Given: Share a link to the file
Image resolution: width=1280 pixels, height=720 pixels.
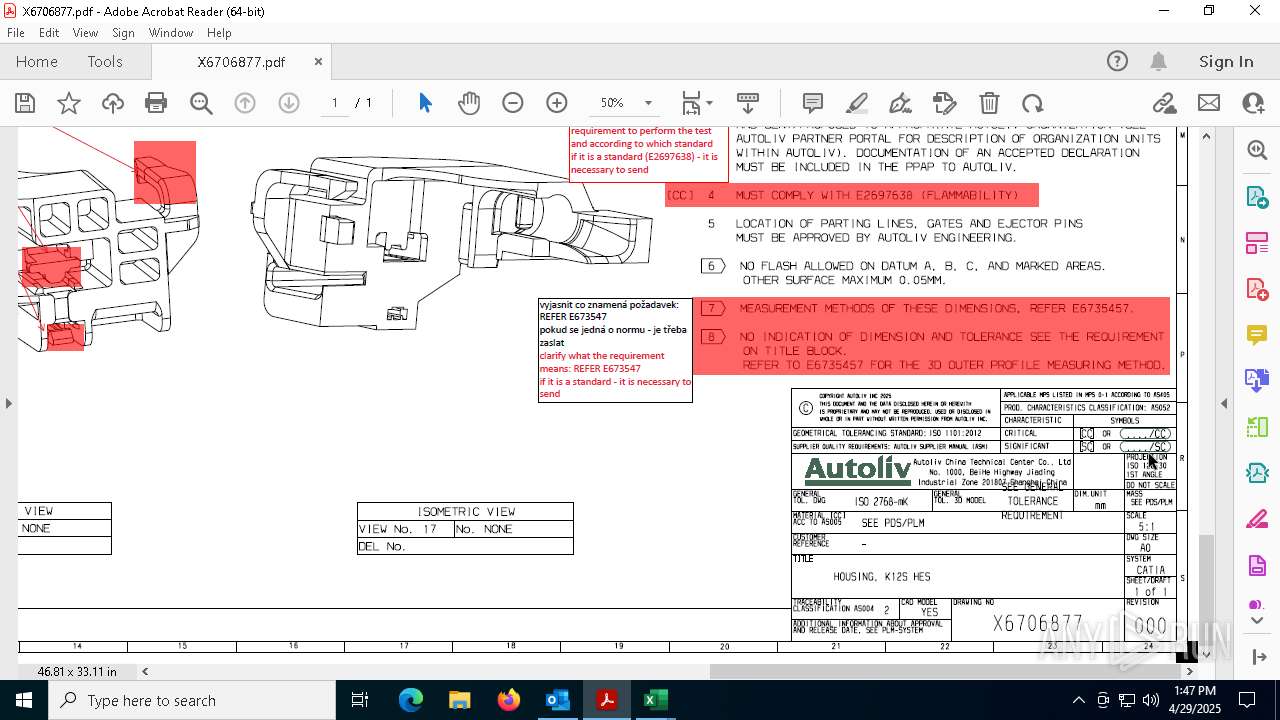Looking at the screenshot, I should coord(1164,103).
